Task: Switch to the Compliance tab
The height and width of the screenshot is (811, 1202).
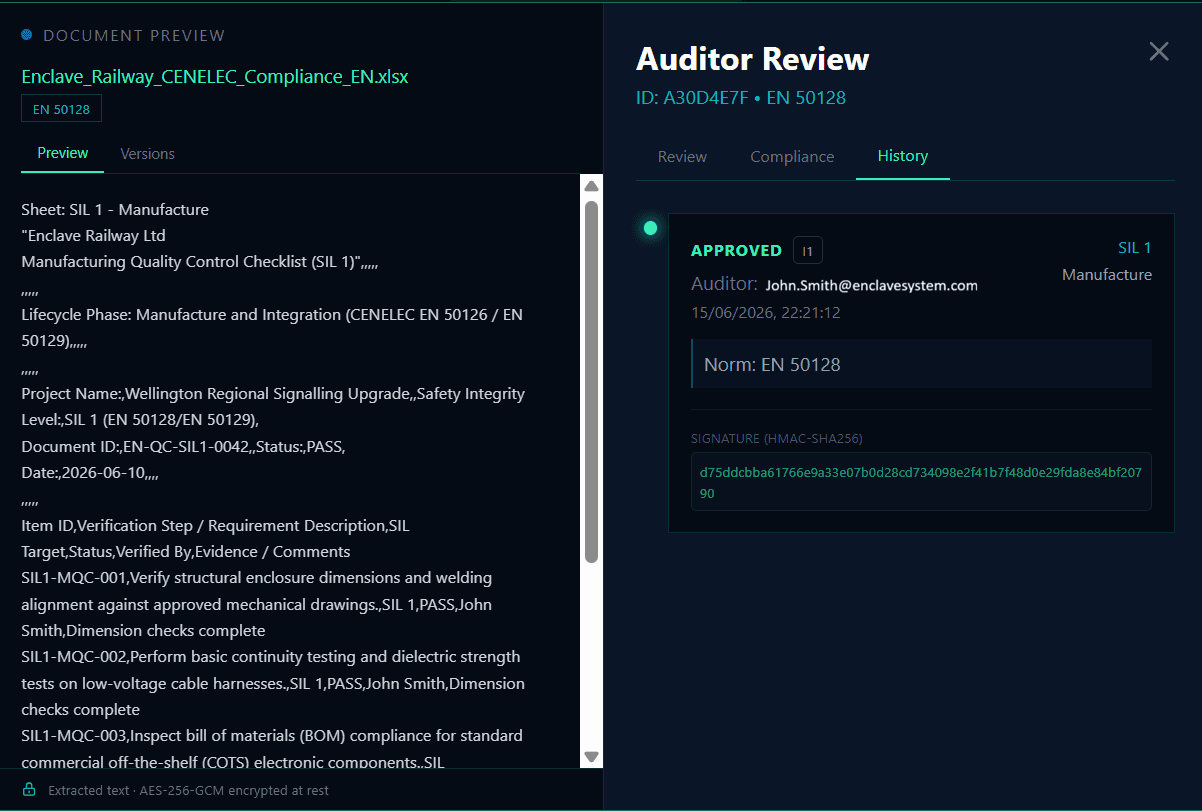Action: pos(792,156)
